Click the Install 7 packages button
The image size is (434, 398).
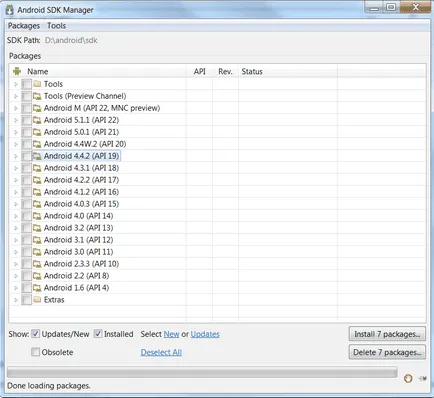tap(387, 334)
